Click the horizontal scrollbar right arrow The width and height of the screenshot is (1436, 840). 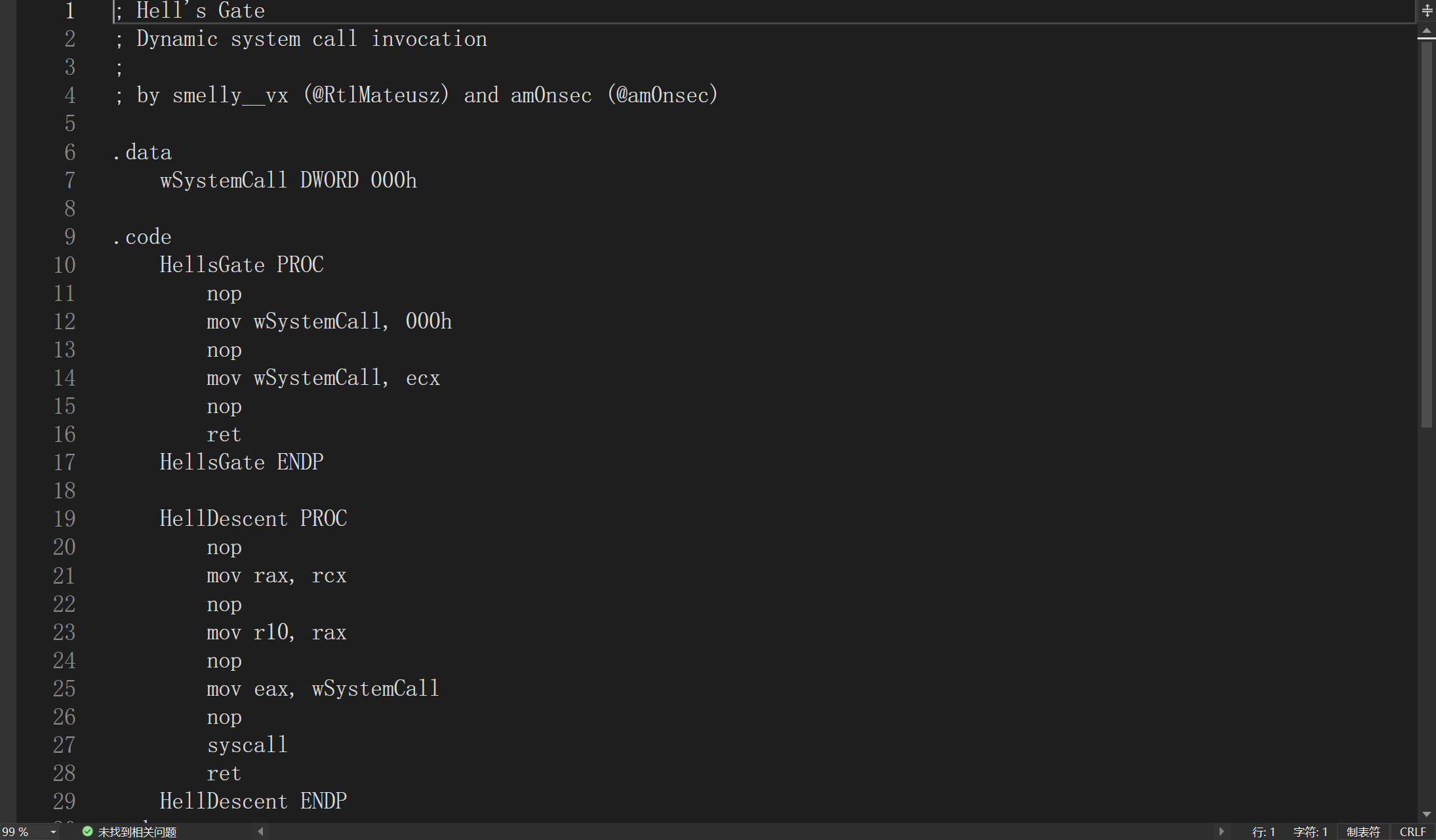click(1221, 831)
